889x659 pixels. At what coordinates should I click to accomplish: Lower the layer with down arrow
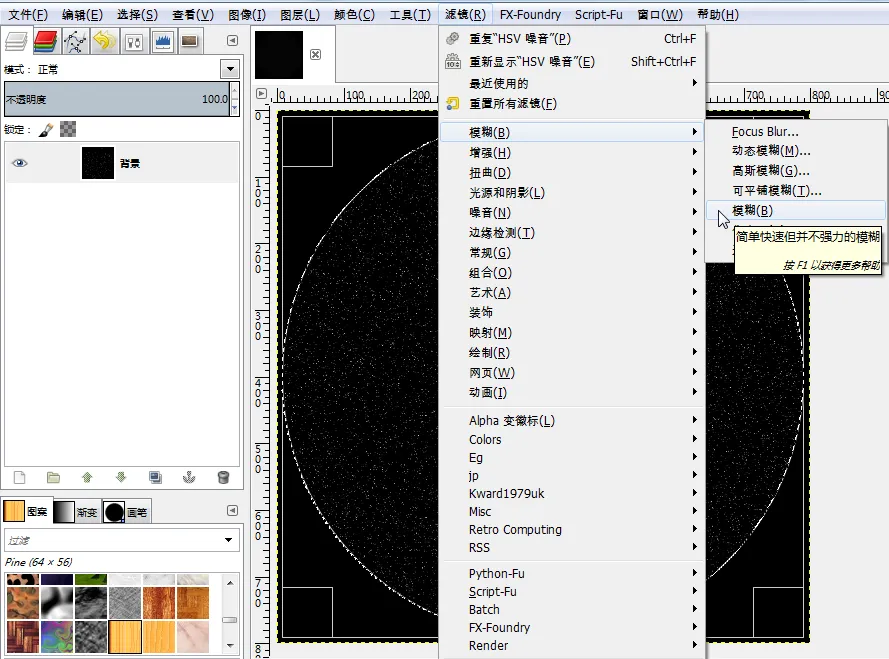click(x=121, y=477)
